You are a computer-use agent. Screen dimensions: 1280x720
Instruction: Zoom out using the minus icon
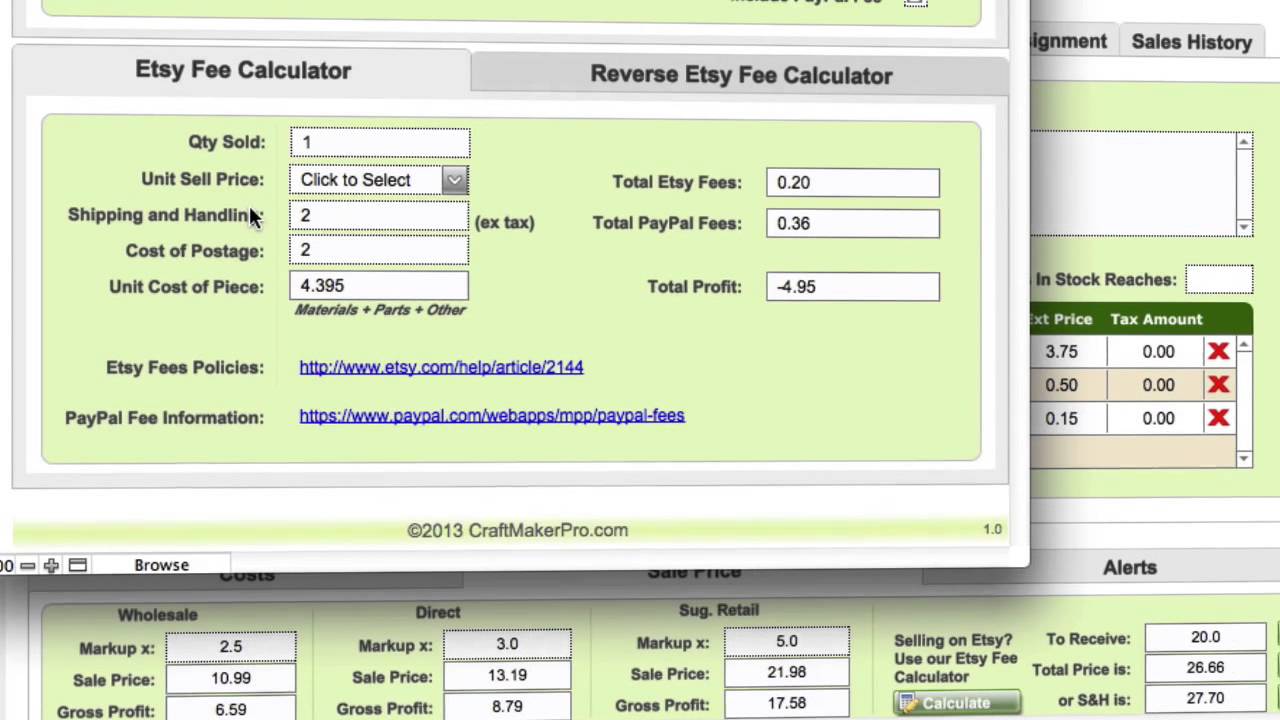(x=28, y=566)
